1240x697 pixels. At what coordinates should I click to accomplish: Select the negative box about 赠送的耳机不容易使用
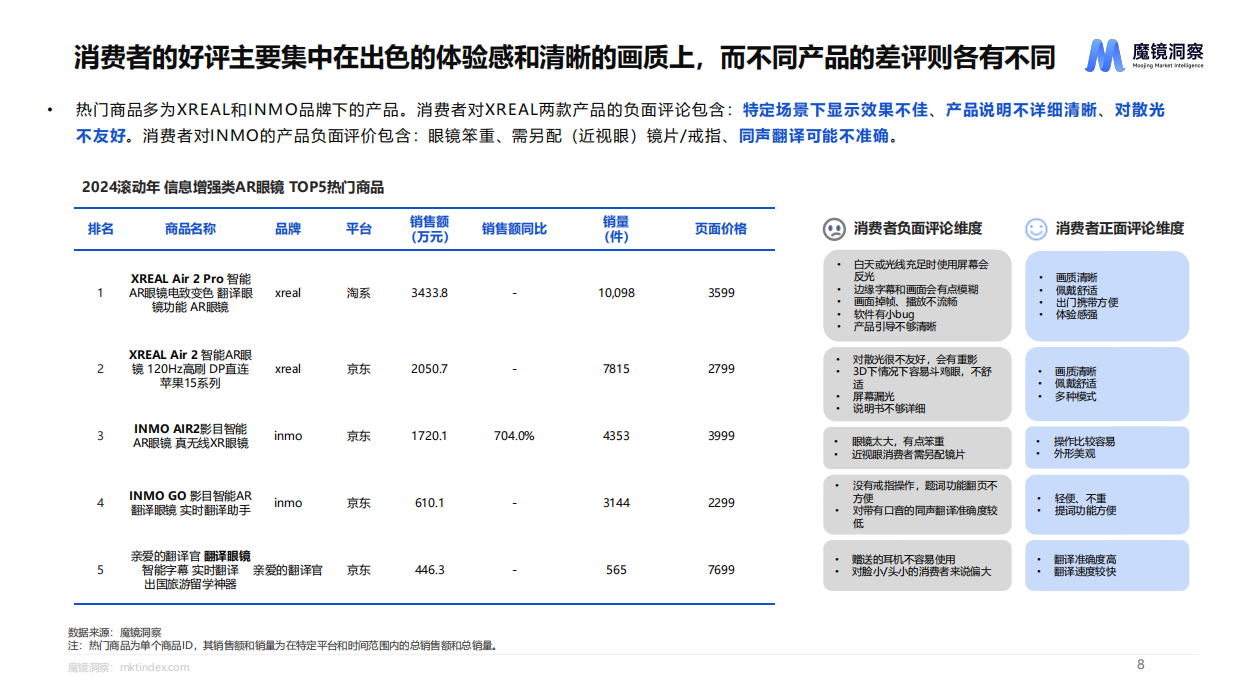pos(917,565)
